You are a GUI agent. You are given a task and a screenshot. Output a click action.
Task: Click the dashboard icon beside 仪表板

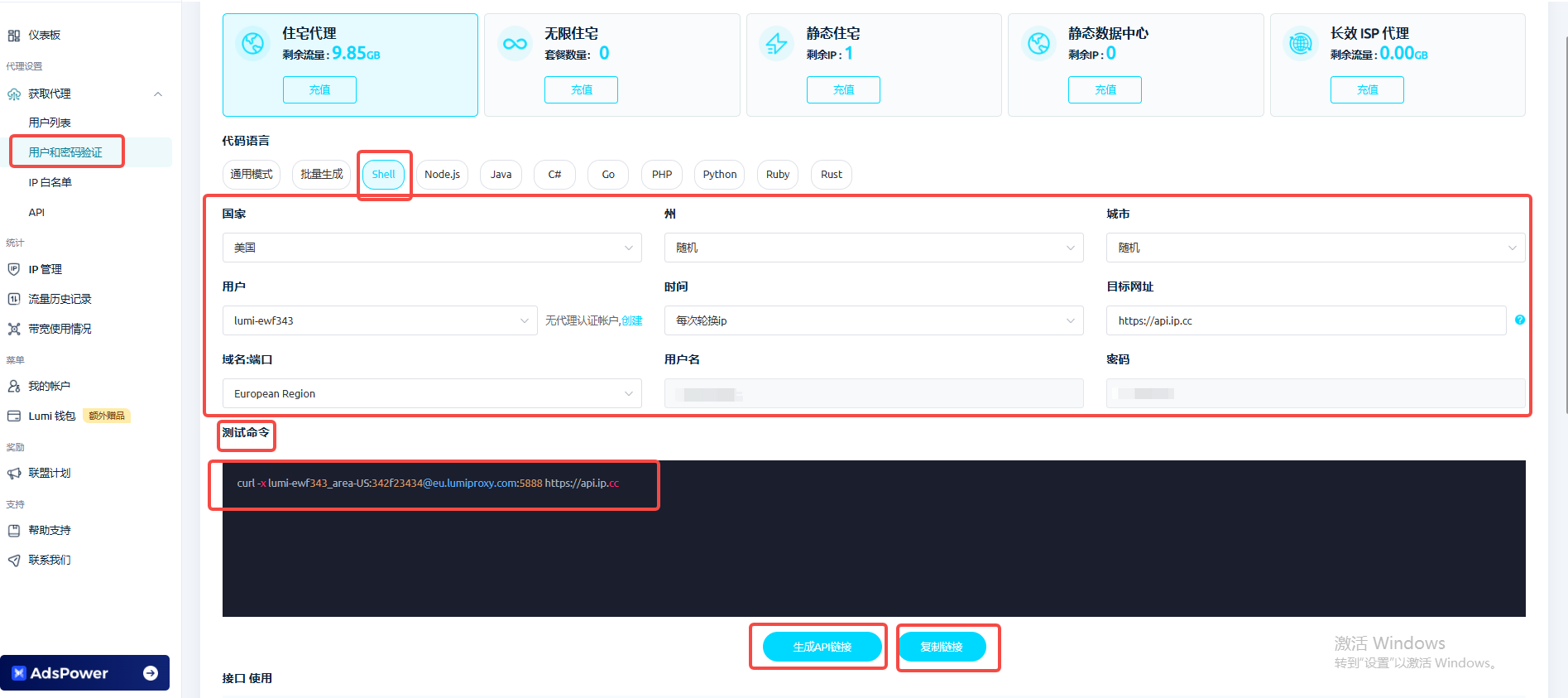(14, 36)
